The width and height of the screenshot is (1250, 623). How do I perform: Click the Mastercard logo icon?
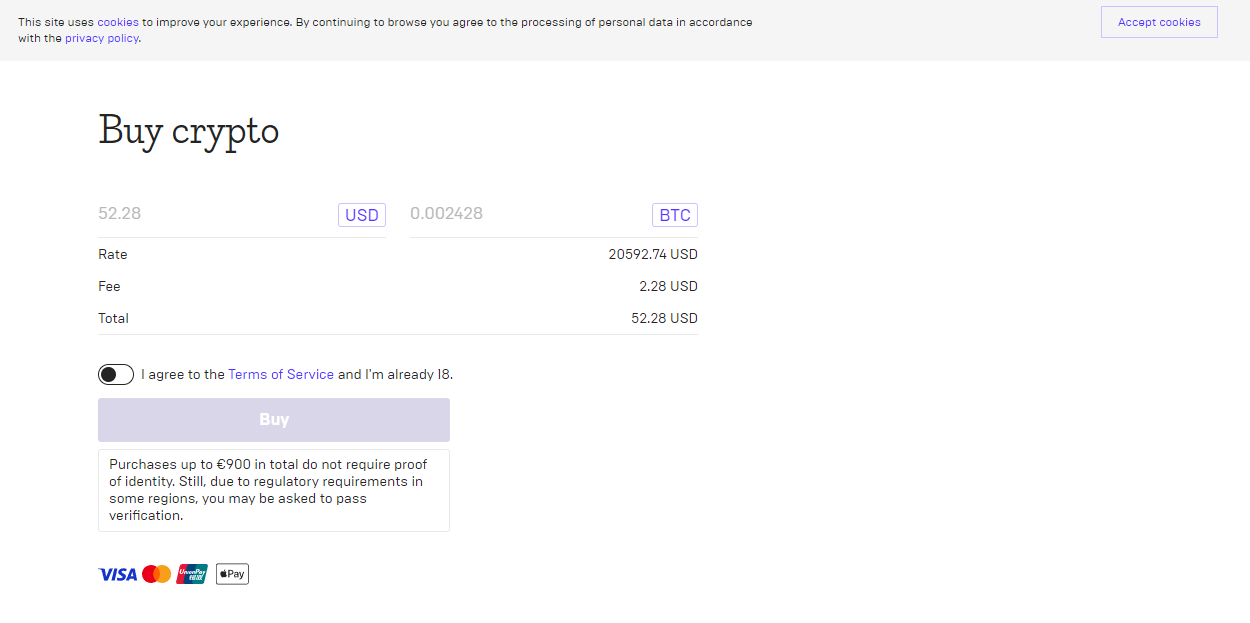click(156, 574)
